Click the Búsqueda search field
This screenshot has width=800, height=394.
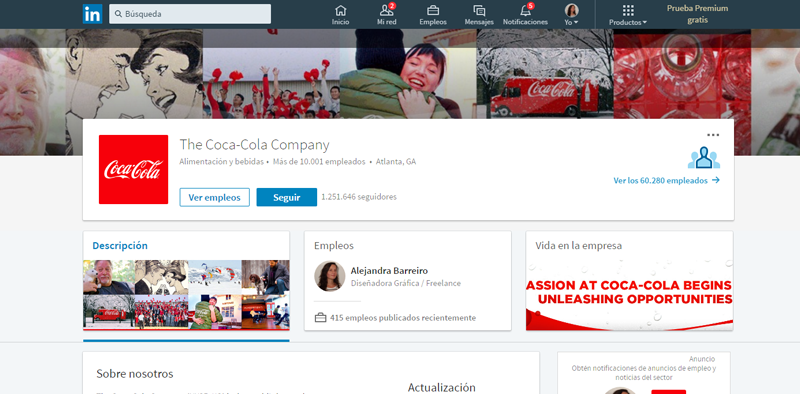pos(190,14)
